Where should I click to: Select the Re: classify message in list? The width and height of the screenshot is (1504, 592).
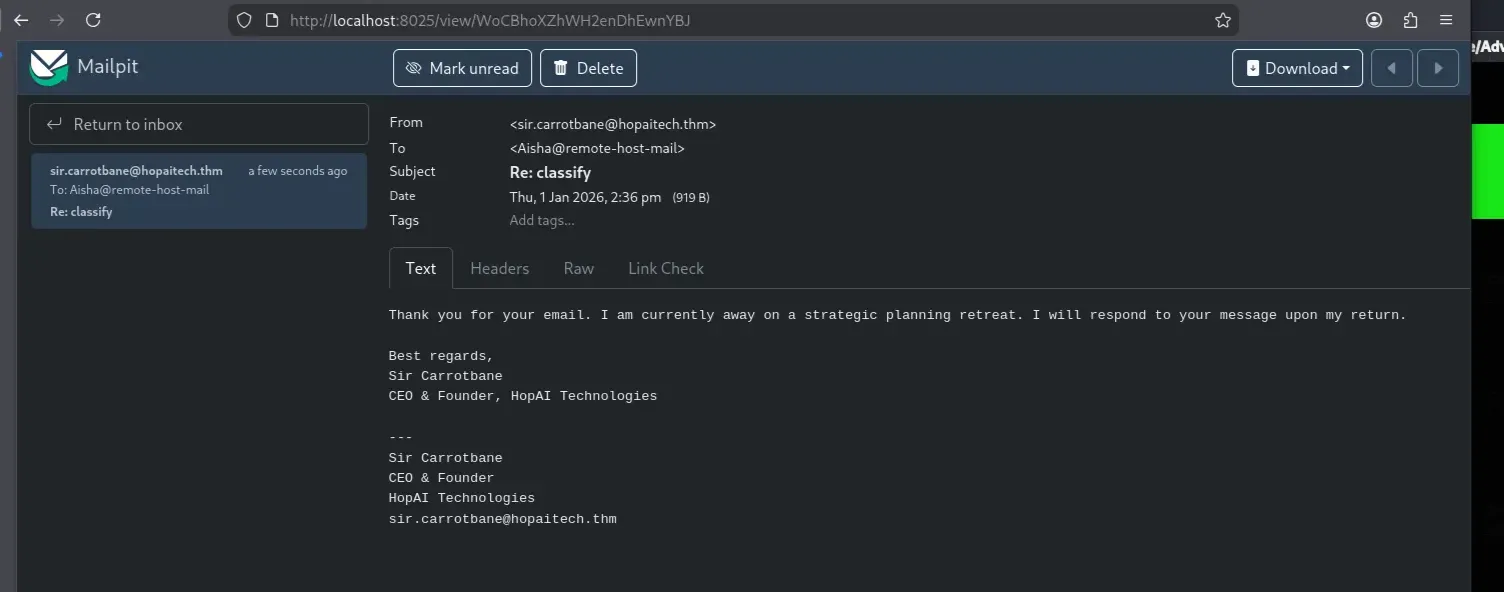pyautogui.click(x=199, y=191)
